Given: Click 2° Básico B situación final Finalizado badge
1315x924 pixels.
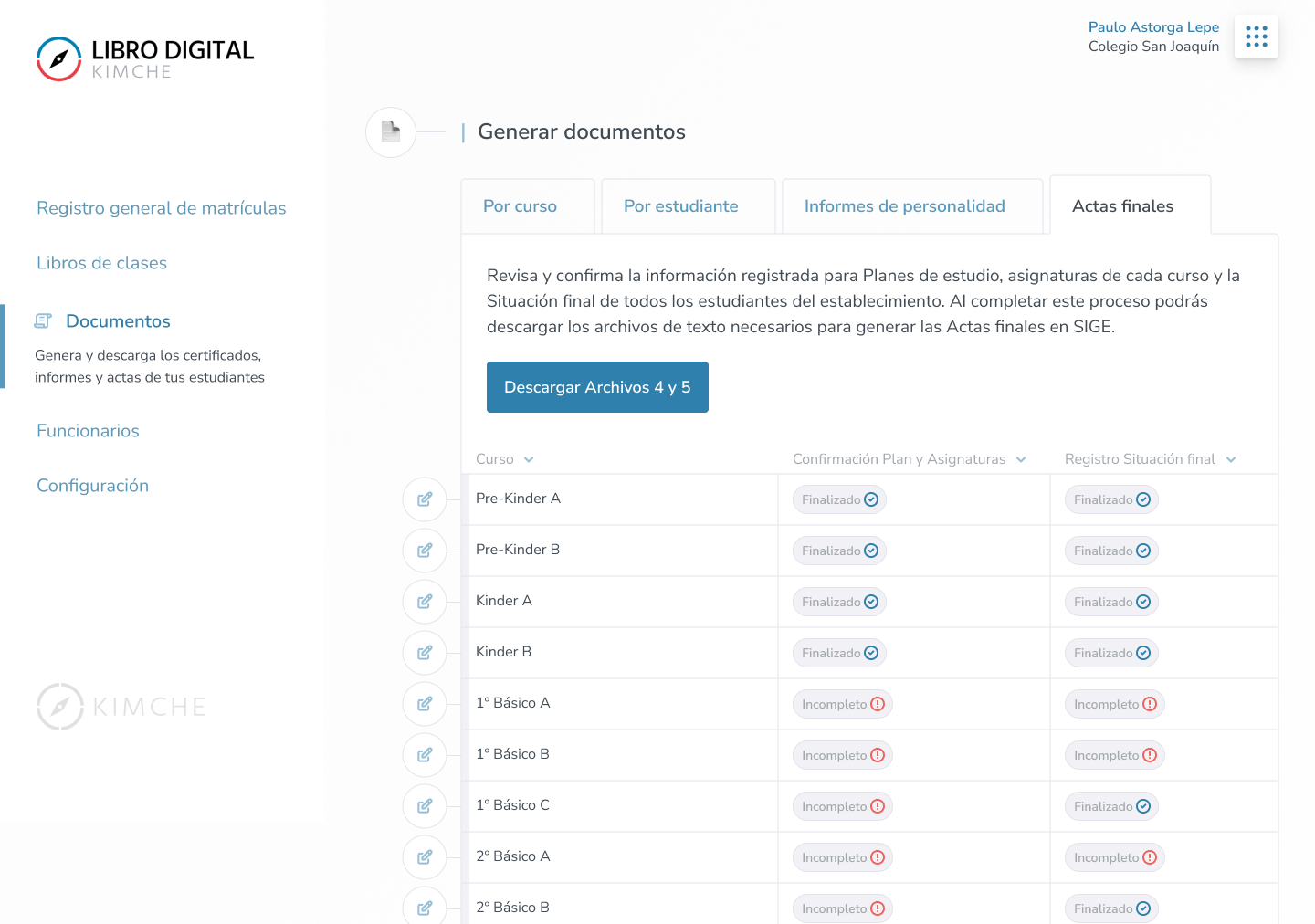Looking at the screenshot, I should 1112,908.
